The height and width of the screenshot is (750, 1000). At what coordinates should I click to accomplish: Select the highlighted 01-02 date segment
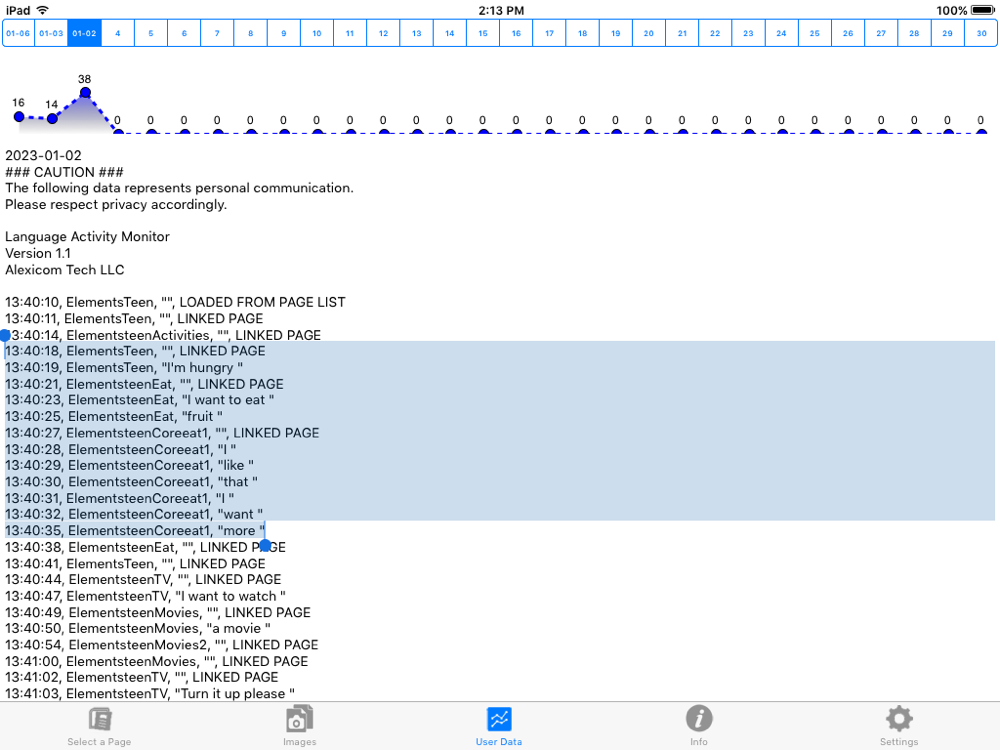coord(84,33)
